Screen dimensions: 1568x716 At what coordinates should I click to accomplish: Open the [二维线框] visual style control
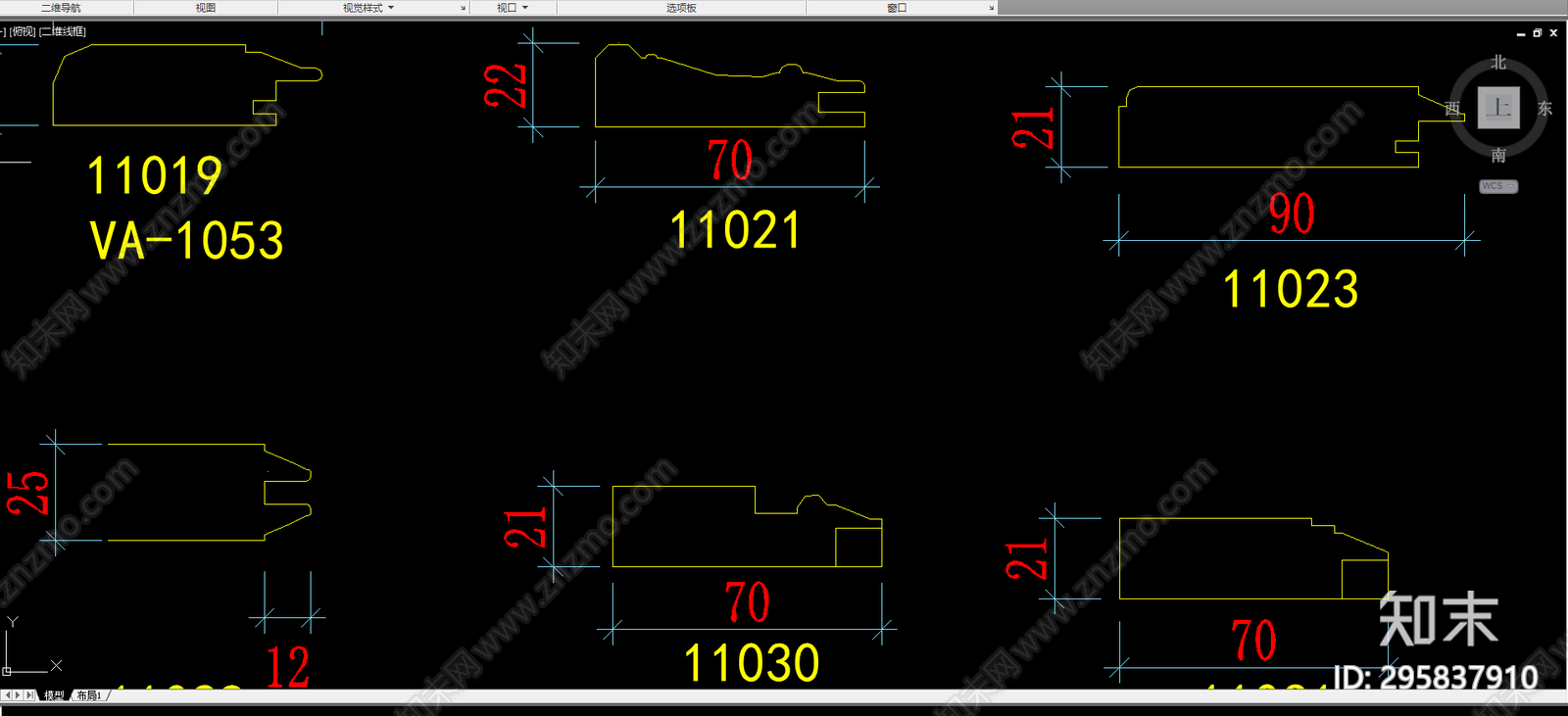pos(63,31)
